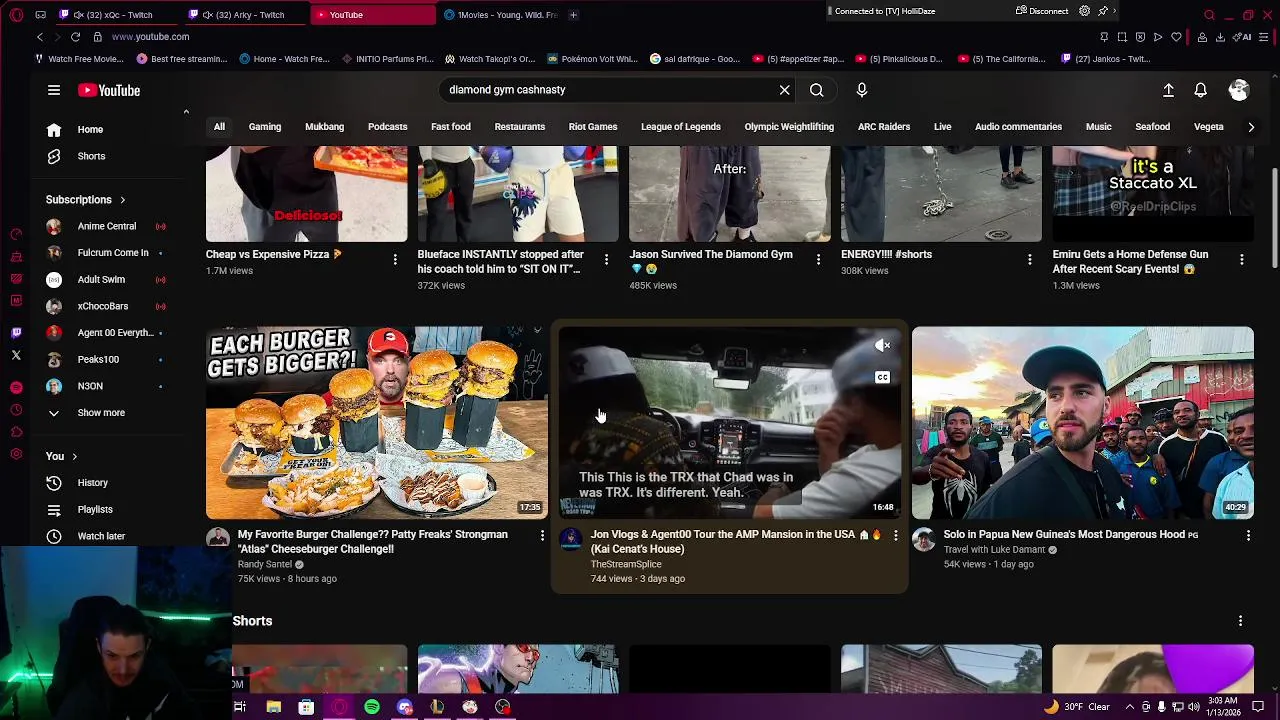The image size is (1280, 720).
Task: Expand the Subscriptions section arrow
Action: (x=122, y=200)
